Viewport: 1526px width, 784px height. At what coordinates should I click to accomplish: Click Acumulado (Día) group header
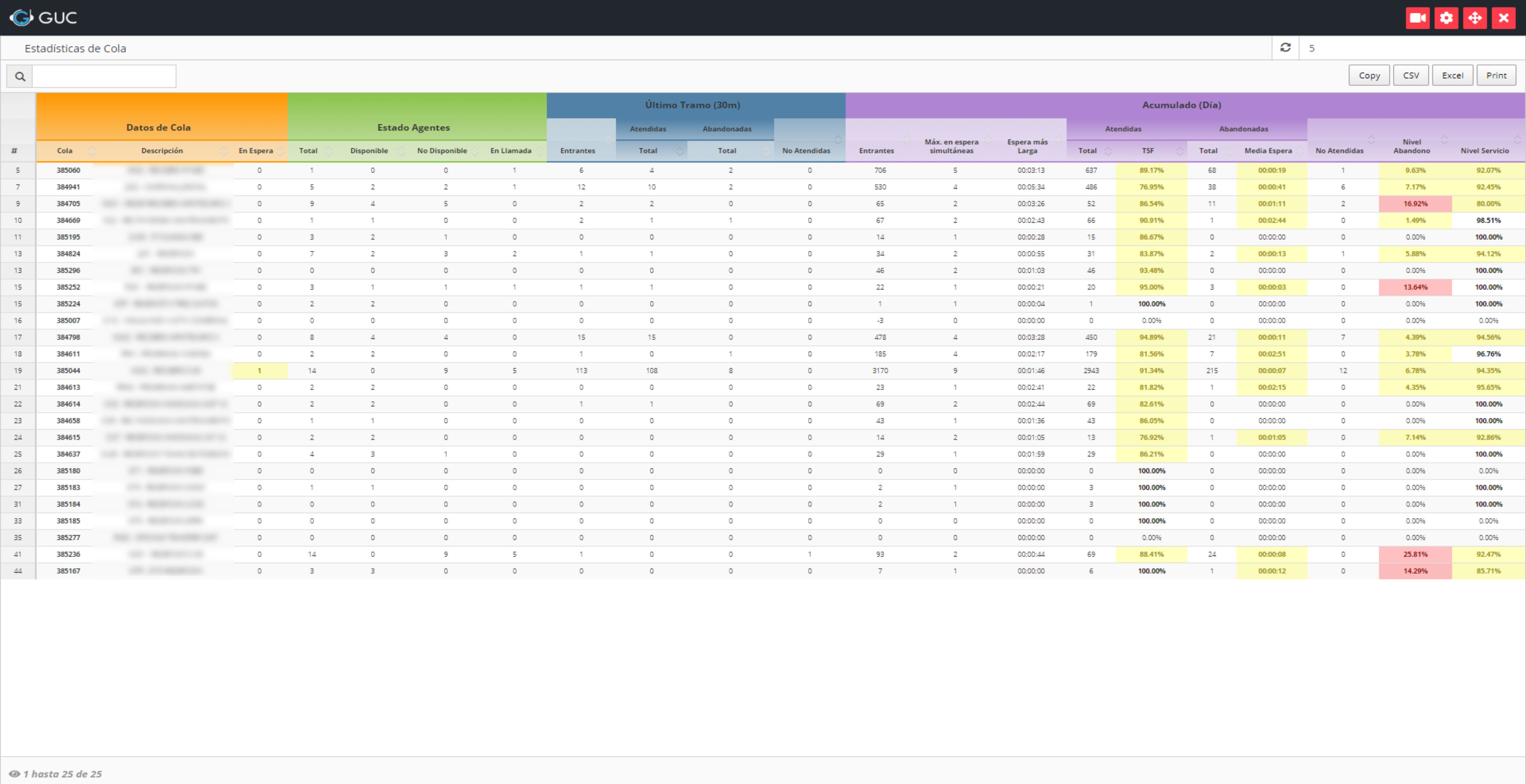click(1181, 105)
